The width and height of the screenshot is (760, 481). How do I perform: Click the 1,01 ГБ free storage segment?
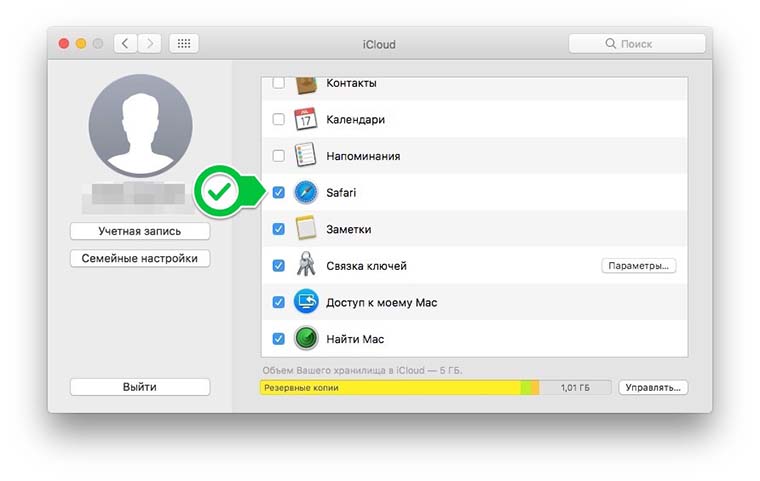pos(575,387)
